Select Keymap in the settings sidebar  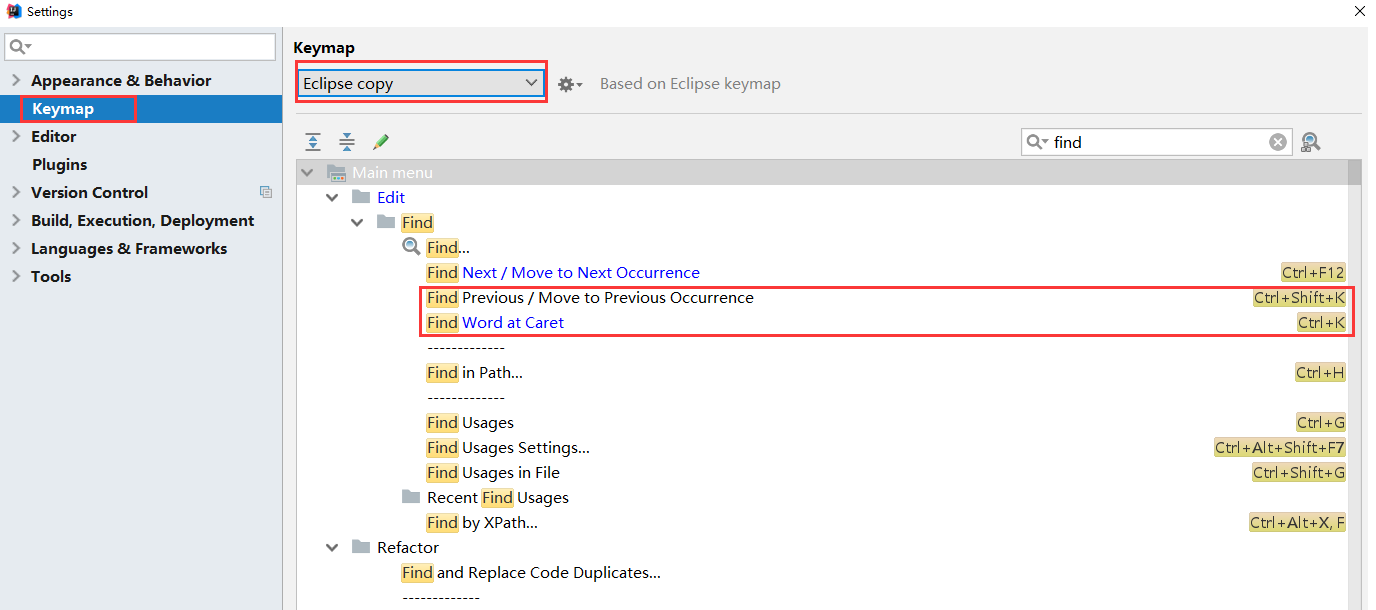pyautogui.click(x=63, y=108)
